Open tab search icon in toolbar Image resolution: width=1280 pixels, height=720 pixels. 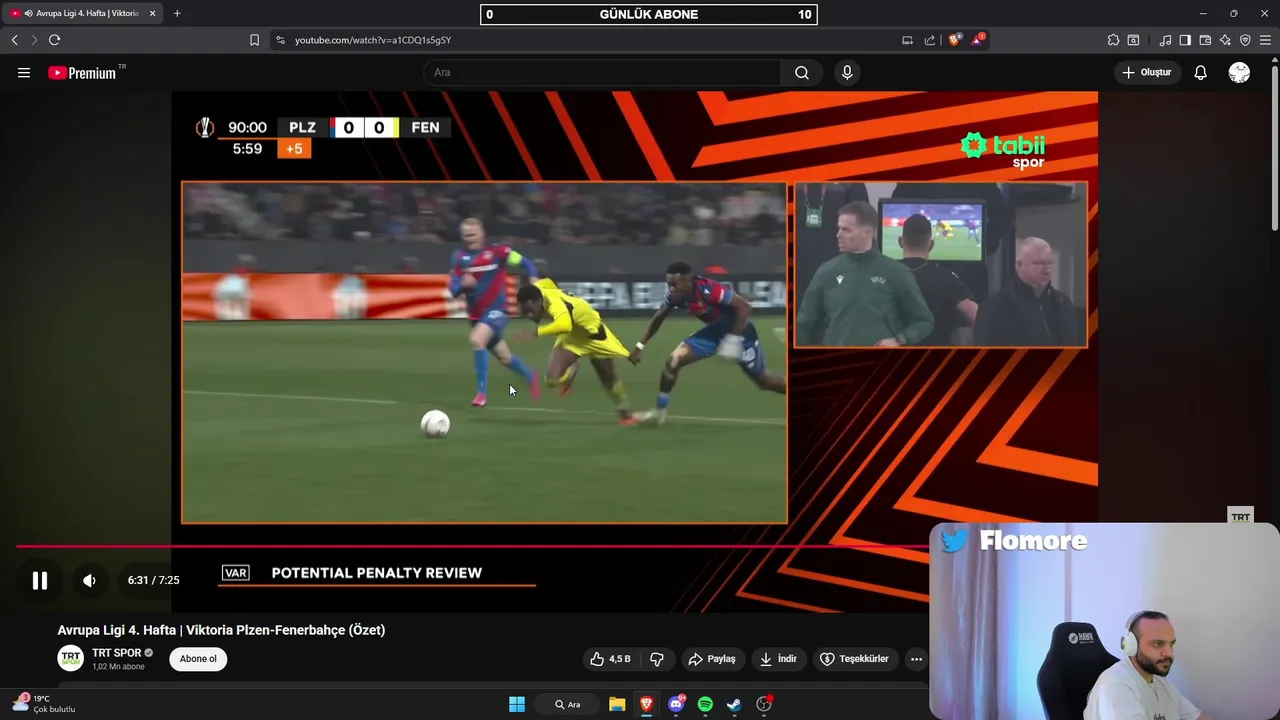[1133, 40]
